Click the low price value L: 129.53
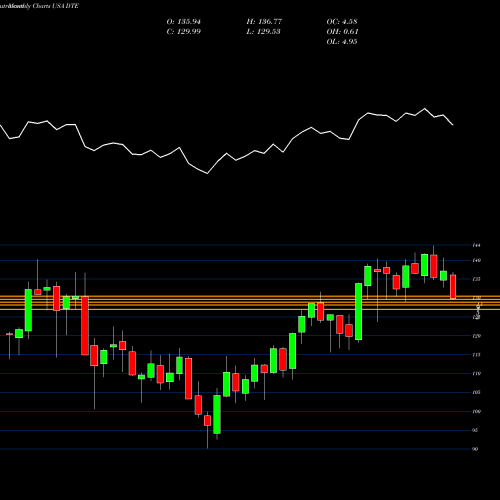The width and height of the screenshot is (500, 500). (x=264, y=32)
